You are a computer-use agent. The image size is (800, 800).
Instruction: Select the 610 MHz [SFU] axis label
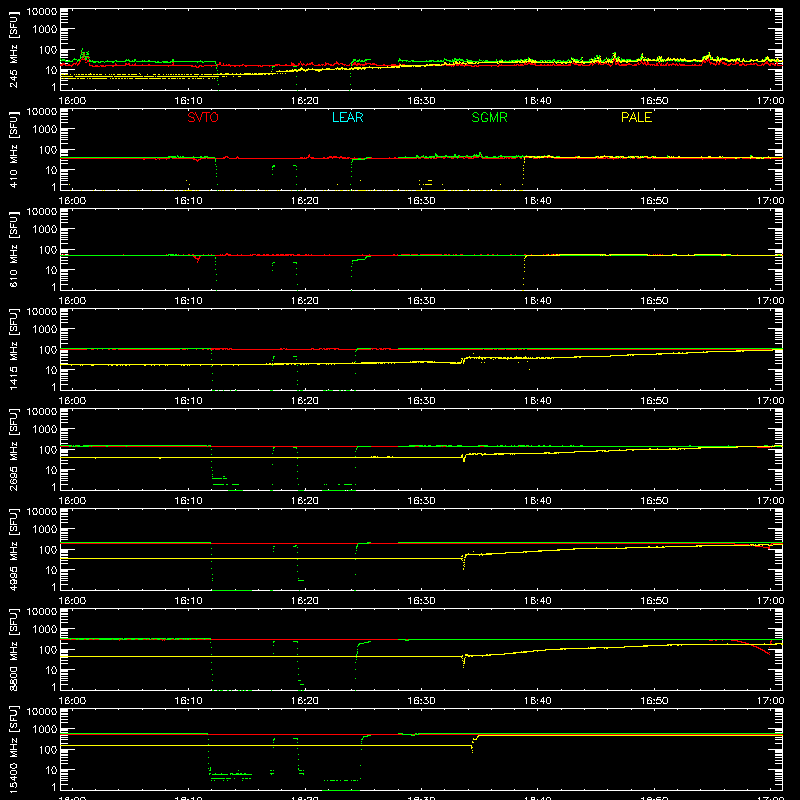13,250
